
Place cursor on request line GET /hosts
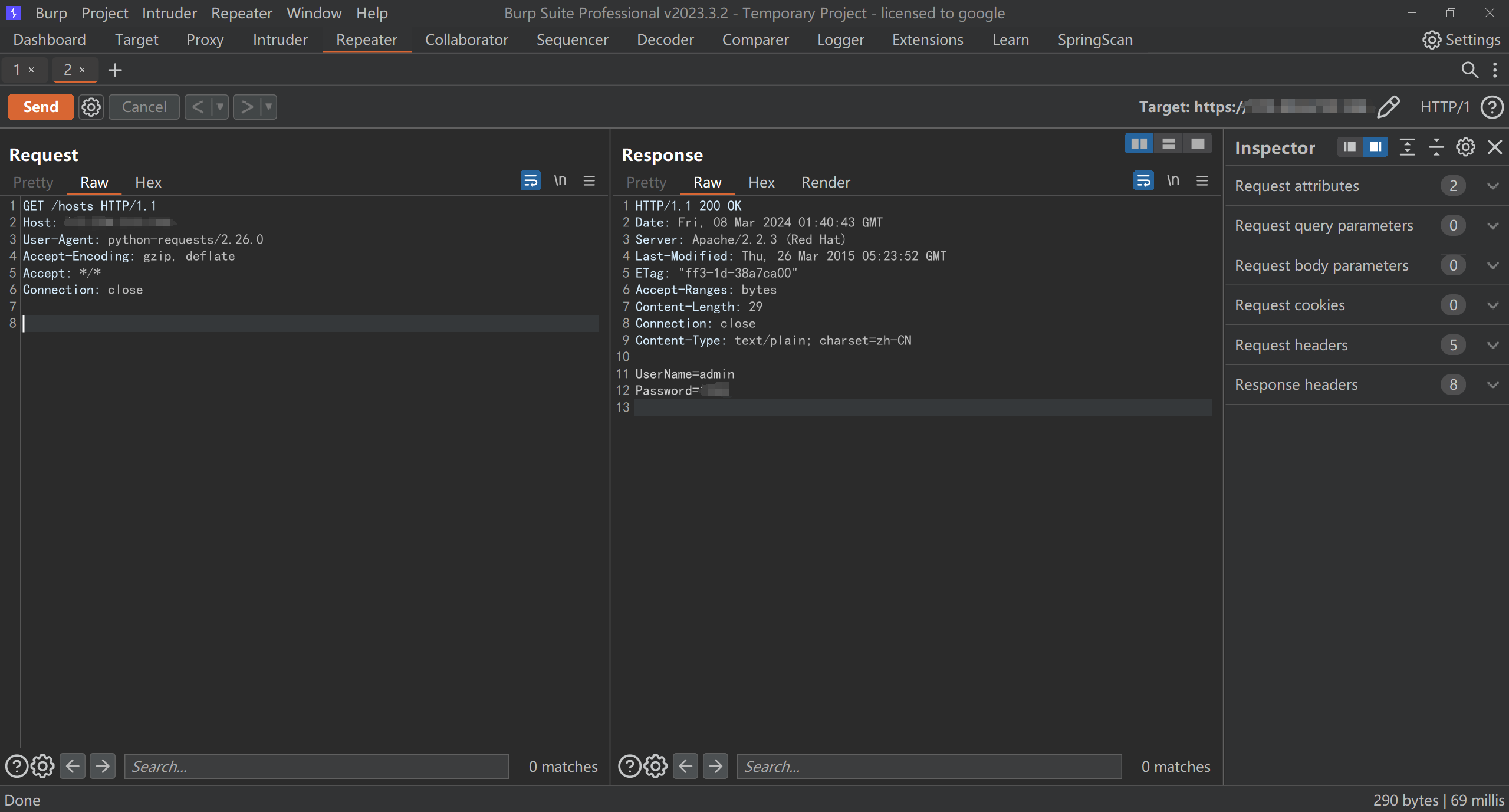pos(90,206)
